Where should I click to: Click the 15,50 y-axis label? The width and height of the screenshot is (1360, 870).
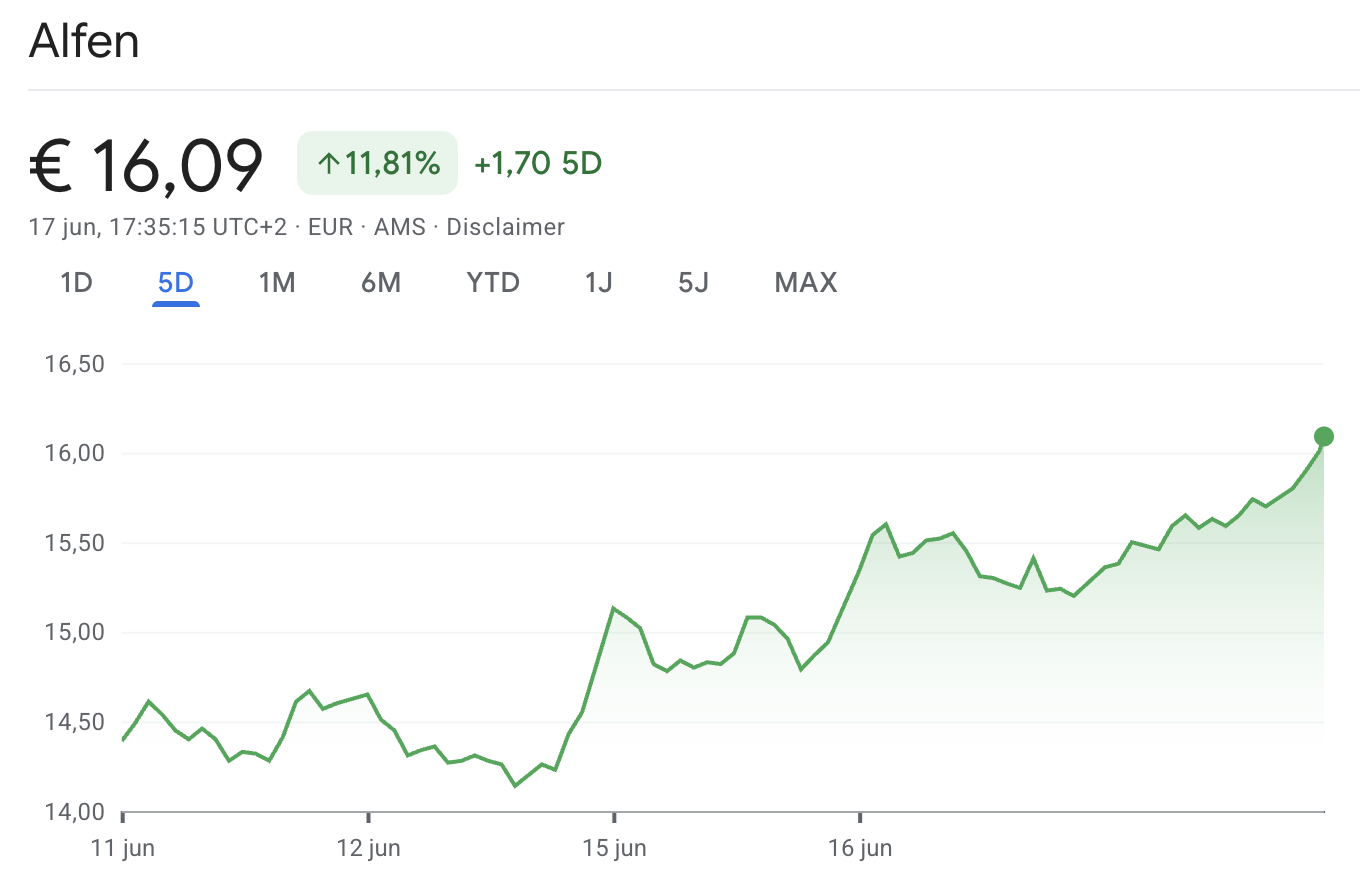pyautogui.click(x=75, y=543)
